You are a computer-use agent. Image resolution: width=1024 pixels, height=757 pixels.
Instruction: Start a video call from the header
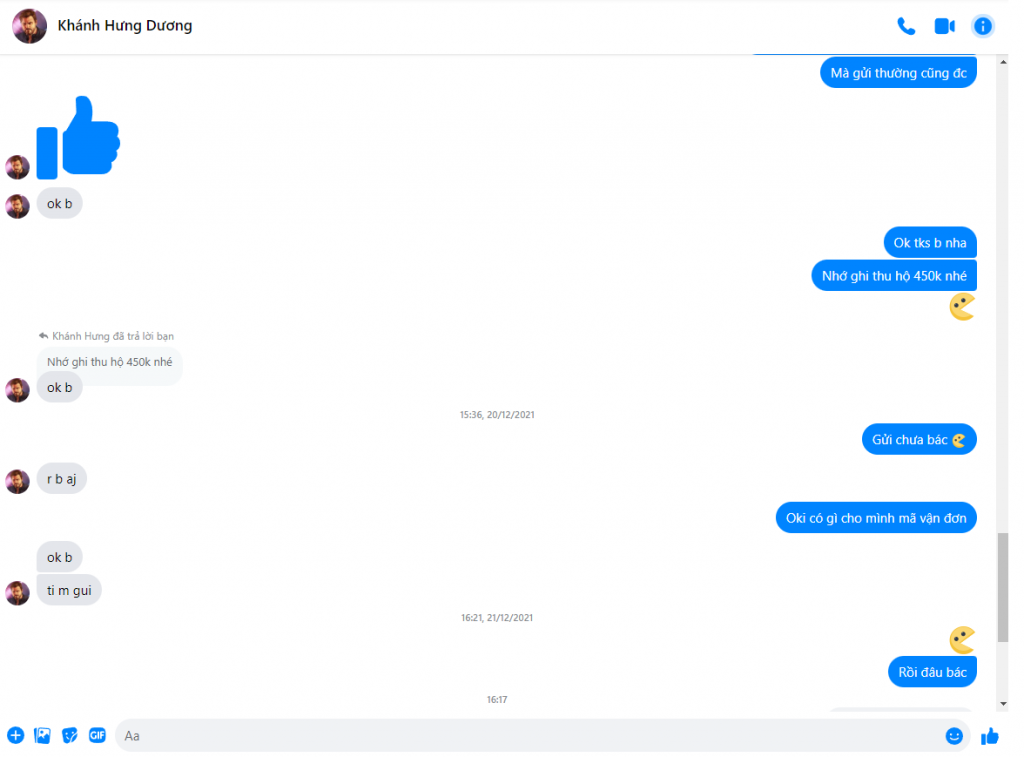tap(944, 26)
